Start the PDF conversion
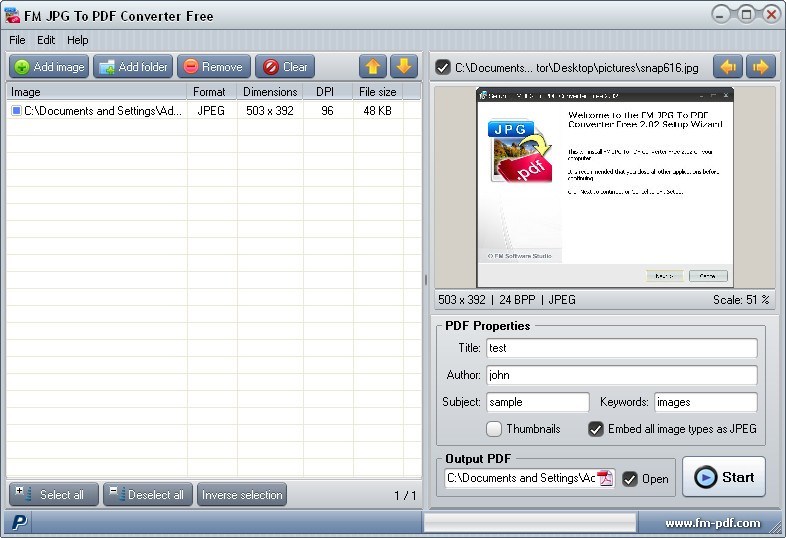Viewport: 786px width, 538px height. pos(724,477)
